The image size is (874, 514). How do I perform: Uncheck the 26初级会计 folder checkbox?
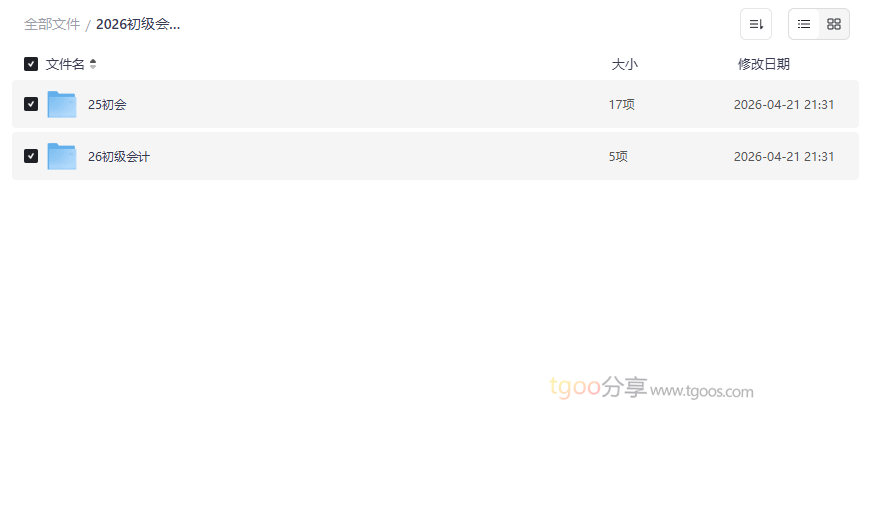[31, 156]
